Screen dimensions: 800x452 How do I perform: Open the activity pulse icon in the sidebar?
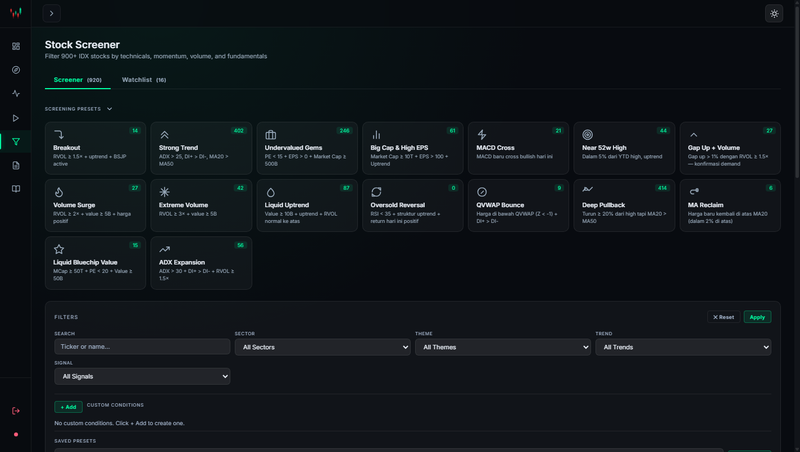click(x=16, y=93)
